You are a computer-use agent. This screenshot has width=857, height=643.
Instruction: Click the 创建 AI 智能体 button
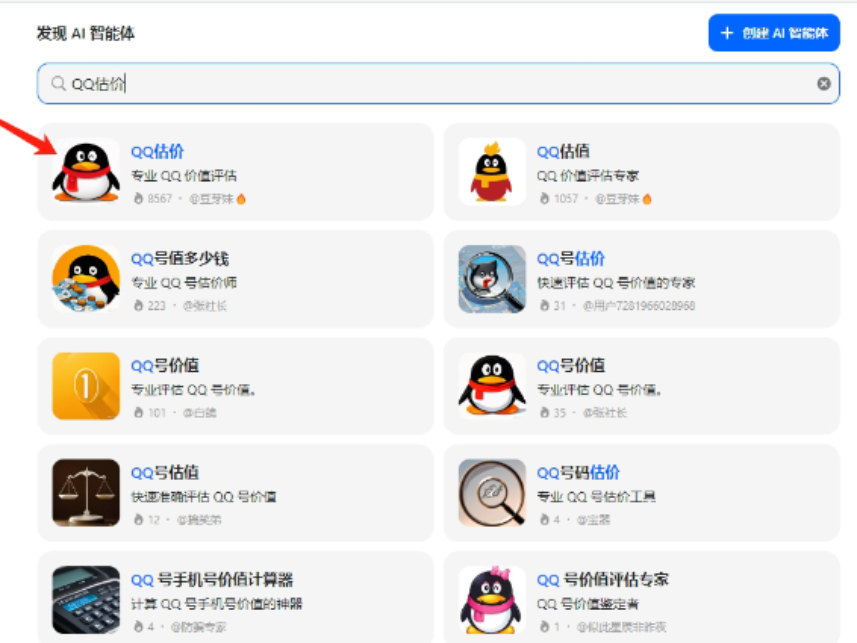pyautogui.click(x=774, y=33)
